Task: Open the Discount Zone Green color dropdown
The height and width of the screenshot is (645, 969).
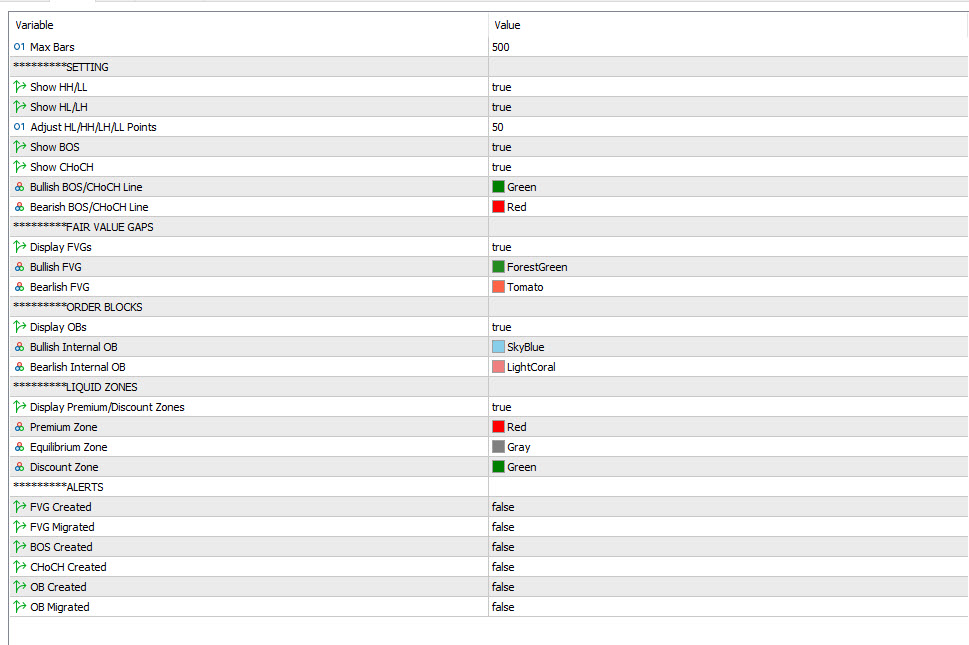Action: pos(521,467)
